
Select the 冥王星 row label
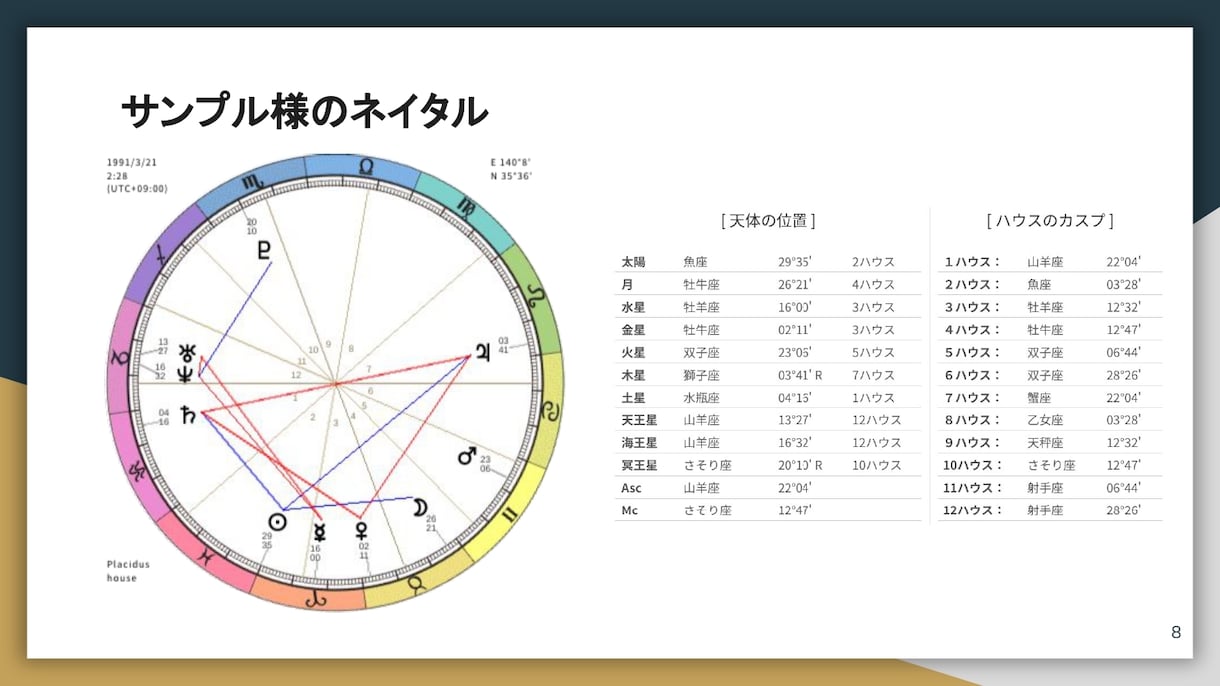(x=639, y=465)
